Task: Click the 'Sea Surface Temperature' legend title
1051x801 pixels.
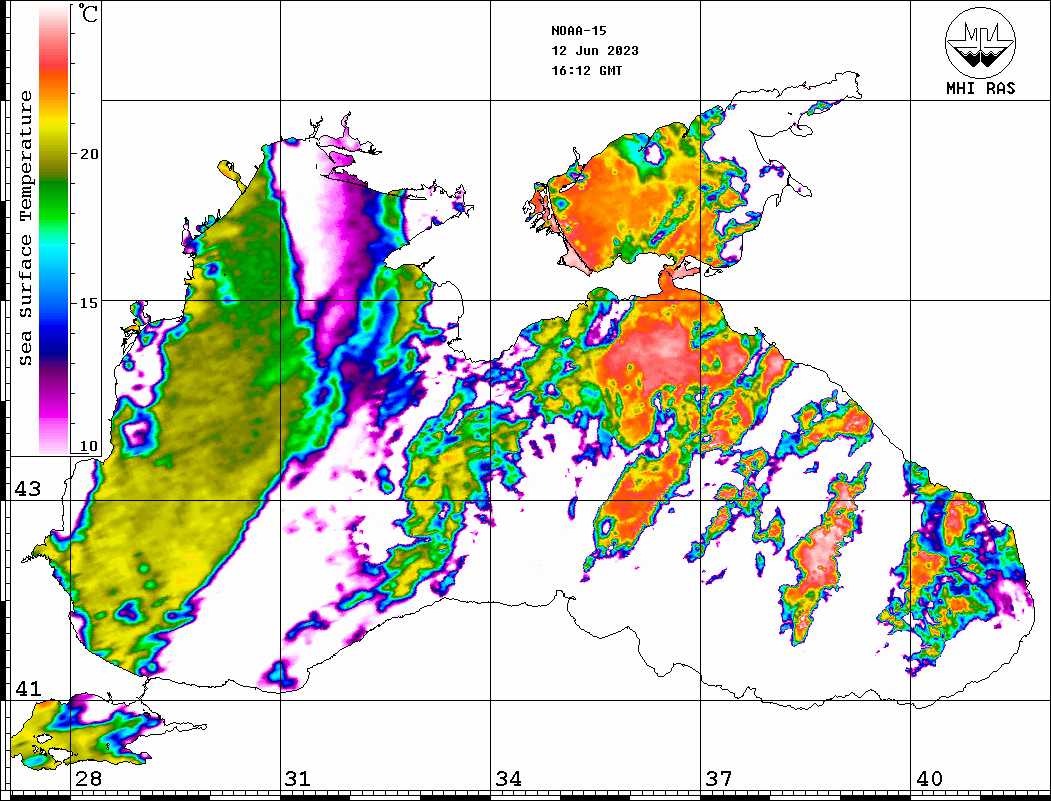Action: coord(25,228)
